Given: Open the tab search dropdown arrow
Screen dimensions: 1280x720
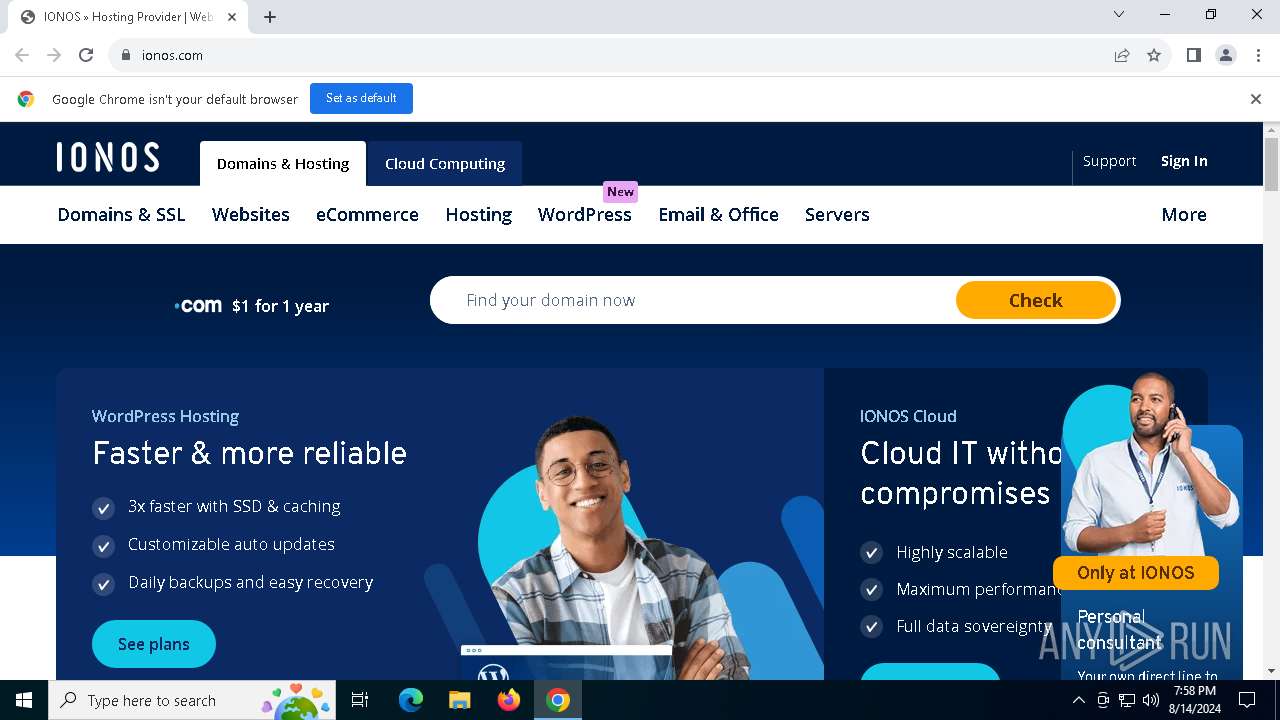Looking at the screenshot, I should coord(1119,14).
